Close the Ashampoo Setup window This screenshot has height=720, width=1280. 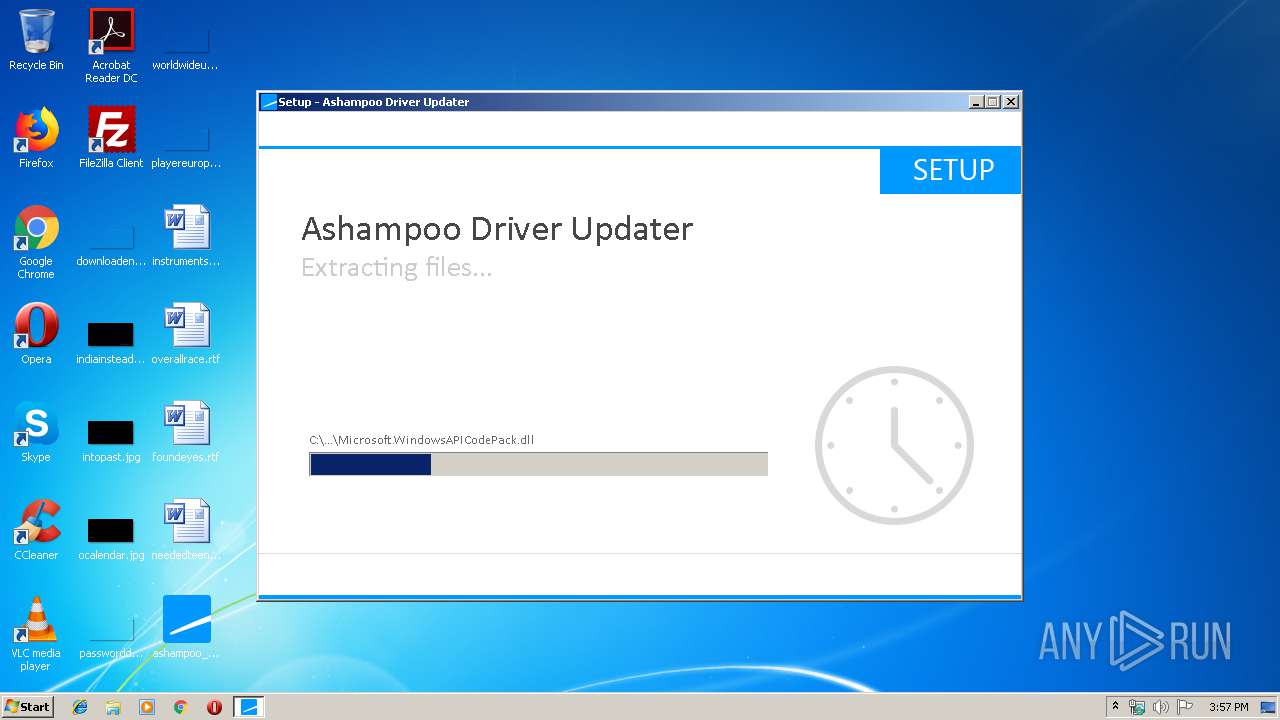1011,102
